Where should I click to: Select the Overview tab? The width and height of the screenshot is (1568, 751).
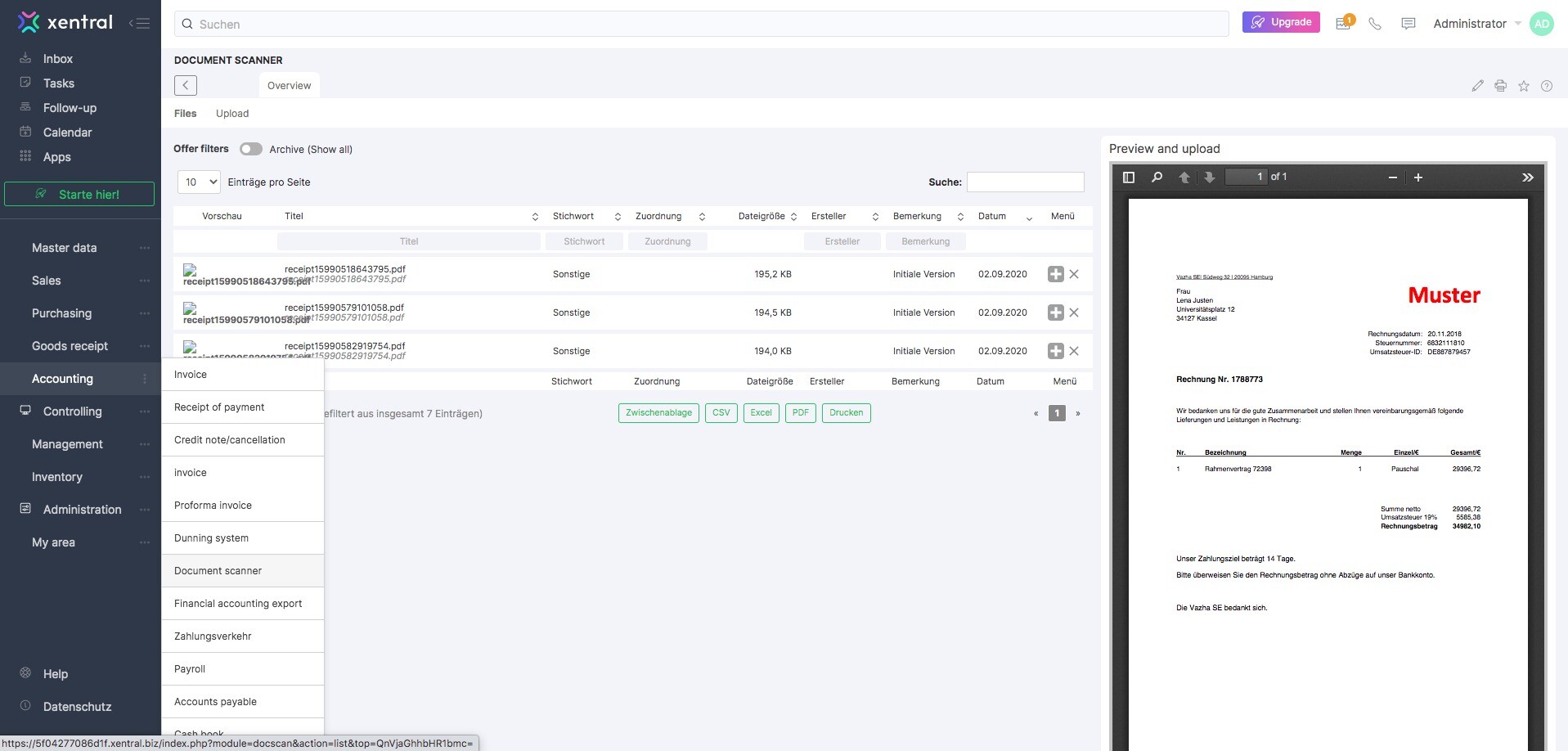290,86
